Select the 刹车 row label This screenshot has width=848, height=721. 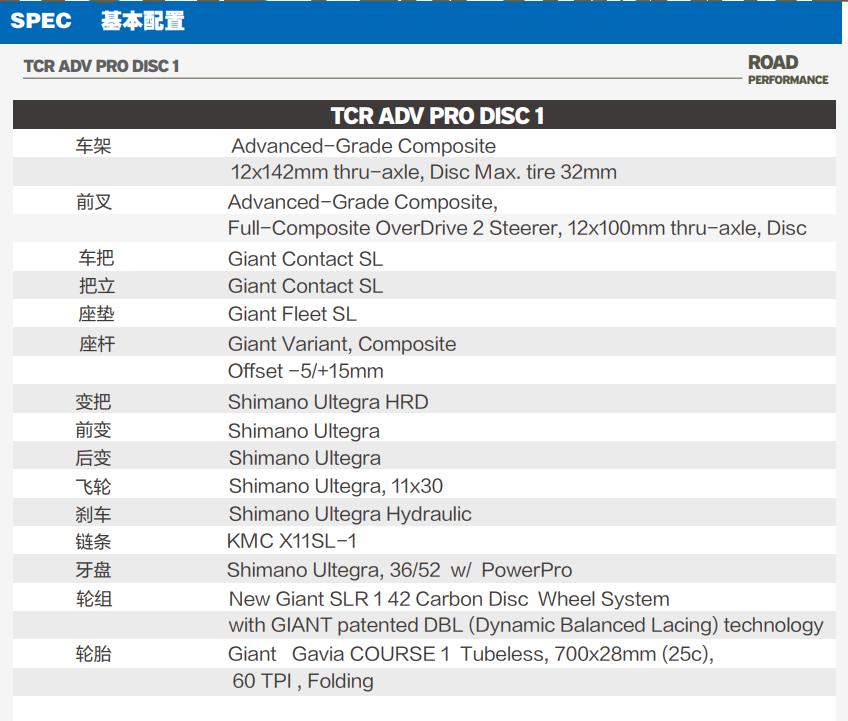pos(94,514)
